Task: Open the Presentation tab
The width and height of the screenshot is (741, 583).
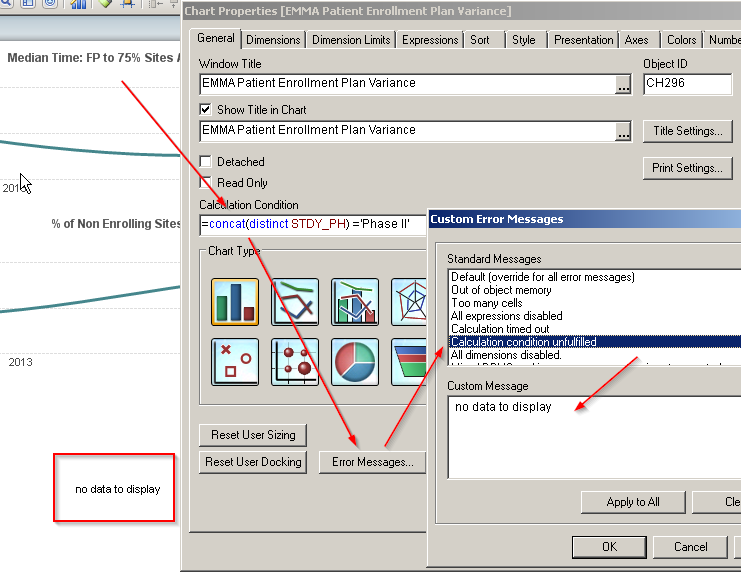Action: tap(583, 40)
